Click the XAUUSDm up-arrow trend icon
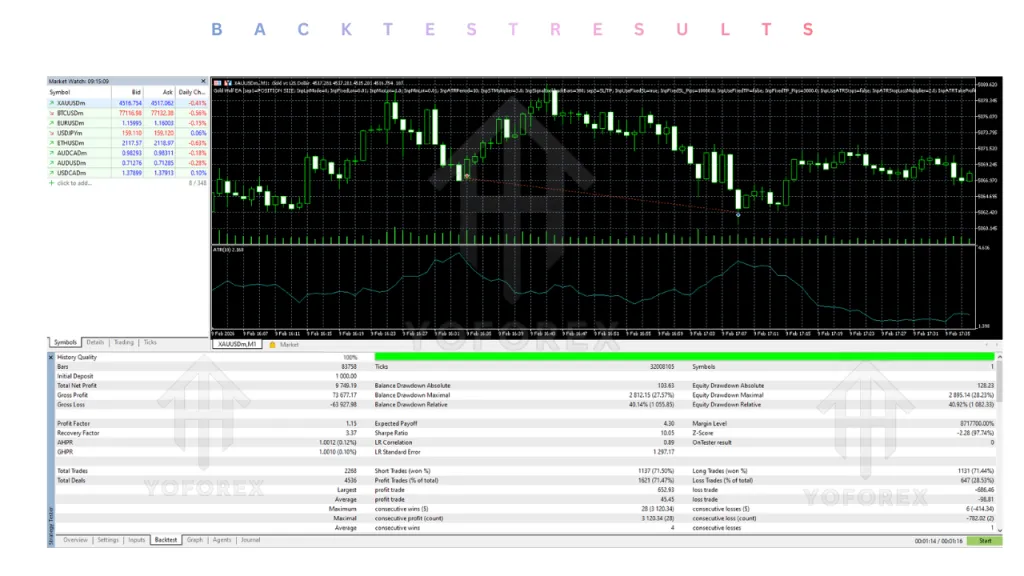Screen dimensions: 1024x576 (52, 103)
